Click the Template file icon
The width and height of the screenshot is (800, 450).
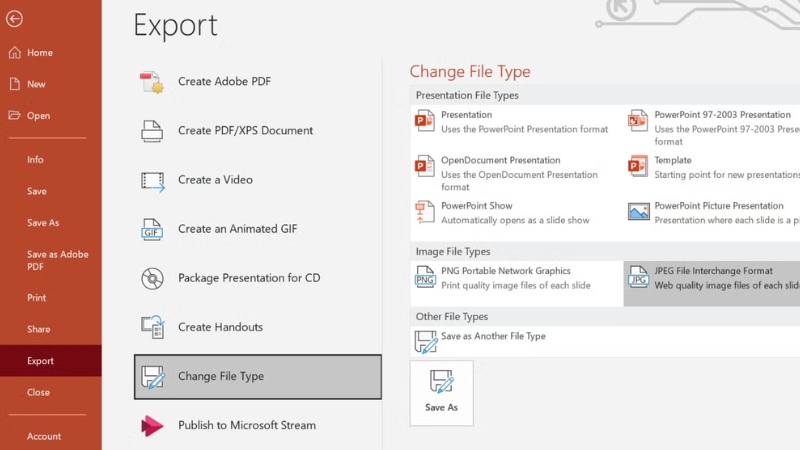pos(638,166)
